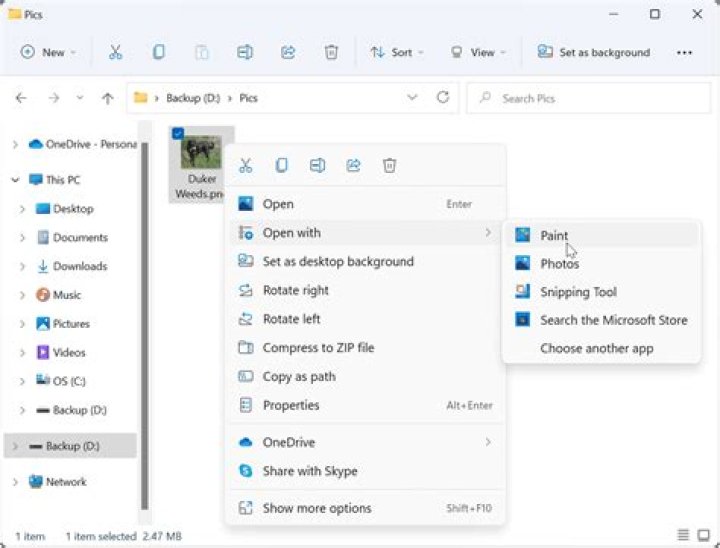This screenshot has width=720, height=548.
Task: Open Properties from the context menu
Action: pos(366,405)
